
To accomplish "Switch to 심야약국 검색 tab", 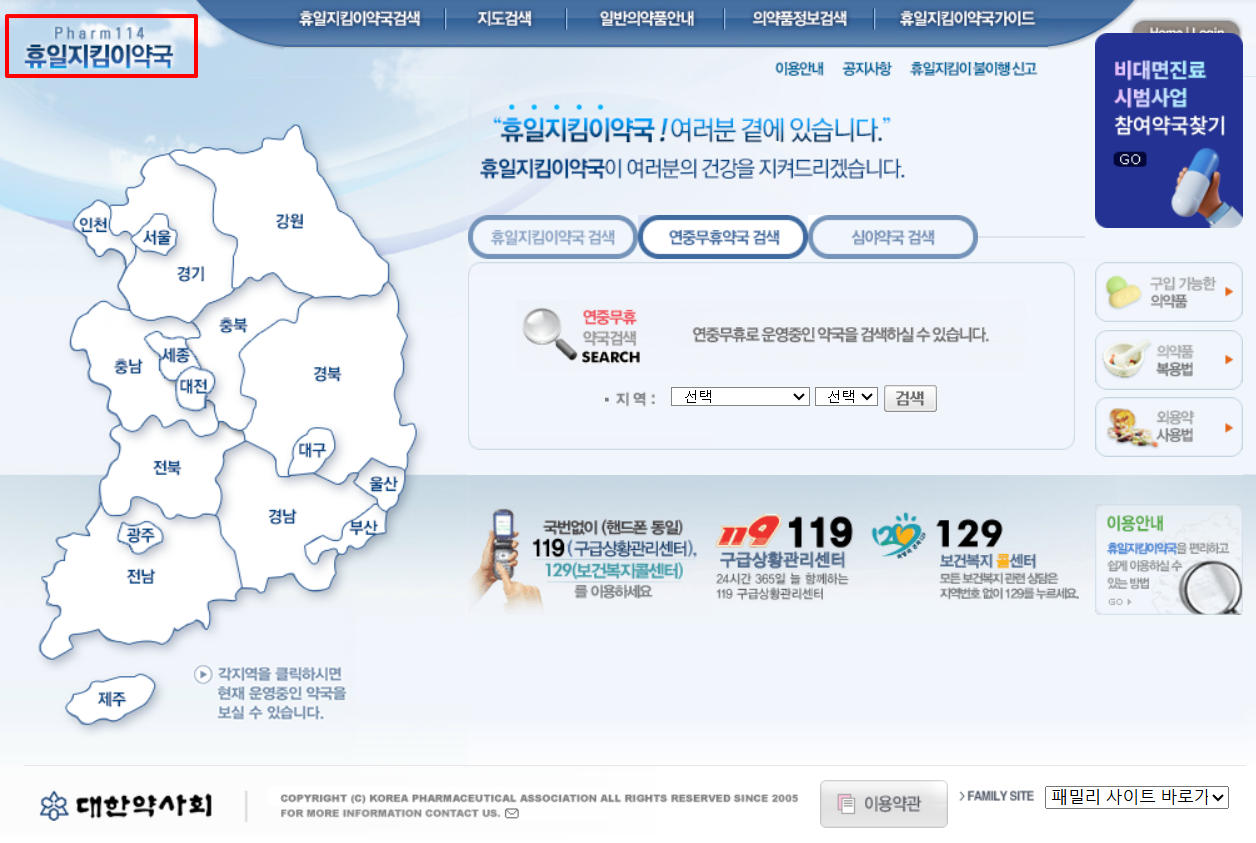I will click(893, 238).
